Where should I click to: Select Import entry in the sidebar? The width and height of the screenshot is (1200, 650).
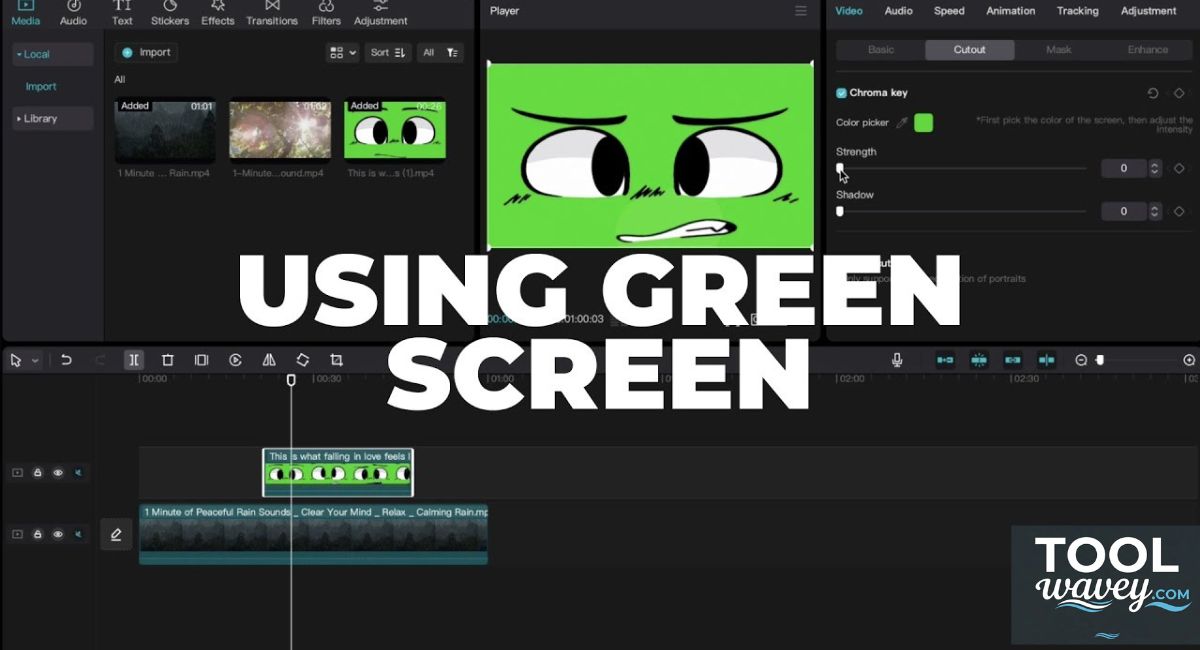coord(41,86)
